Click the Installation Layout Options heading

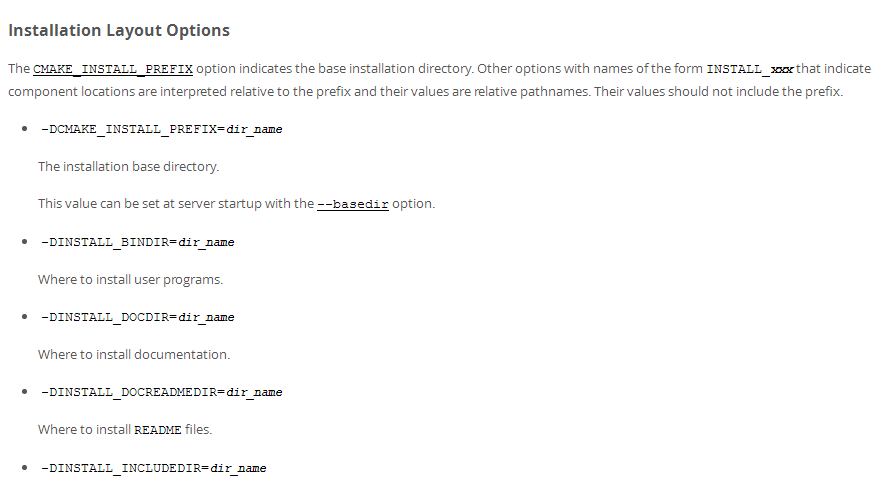(119, 30)
